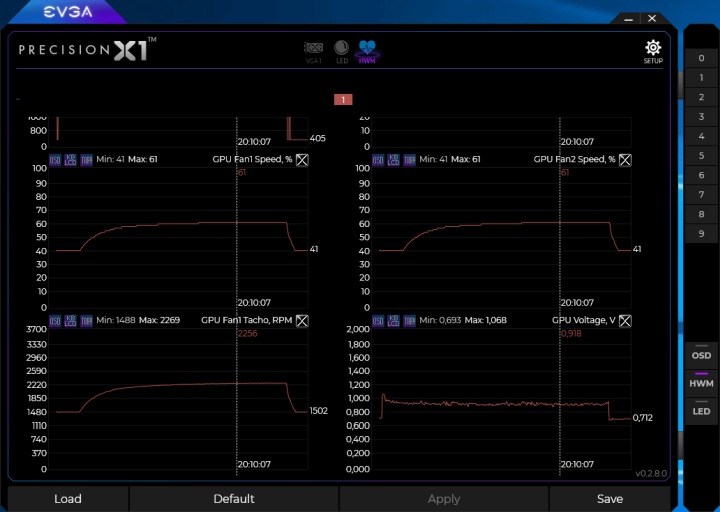Open the VGA 1 graphics card tab
This screenshot has height=512, width=720.
pyautogui.click(x=314, y=51)
